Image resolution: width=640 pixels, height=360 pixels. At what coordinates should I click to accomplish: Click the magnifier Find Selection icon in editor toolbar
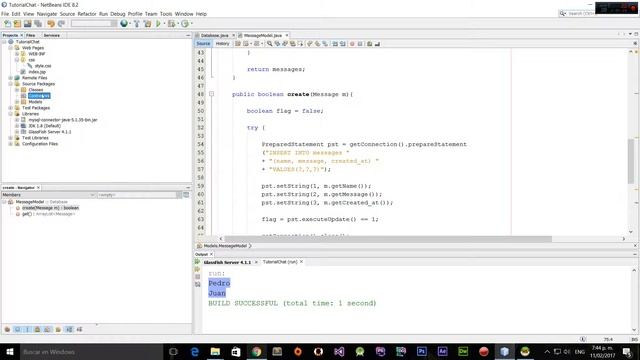pyautogui.click(x=269, y=44)
